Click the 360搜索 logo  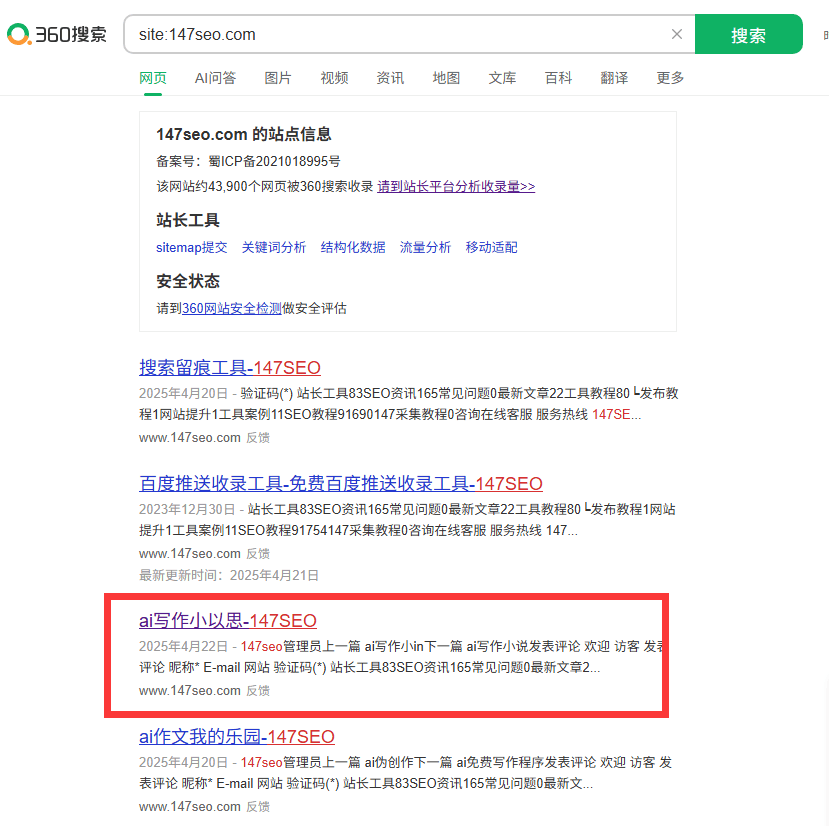click(x=57, y=34)
